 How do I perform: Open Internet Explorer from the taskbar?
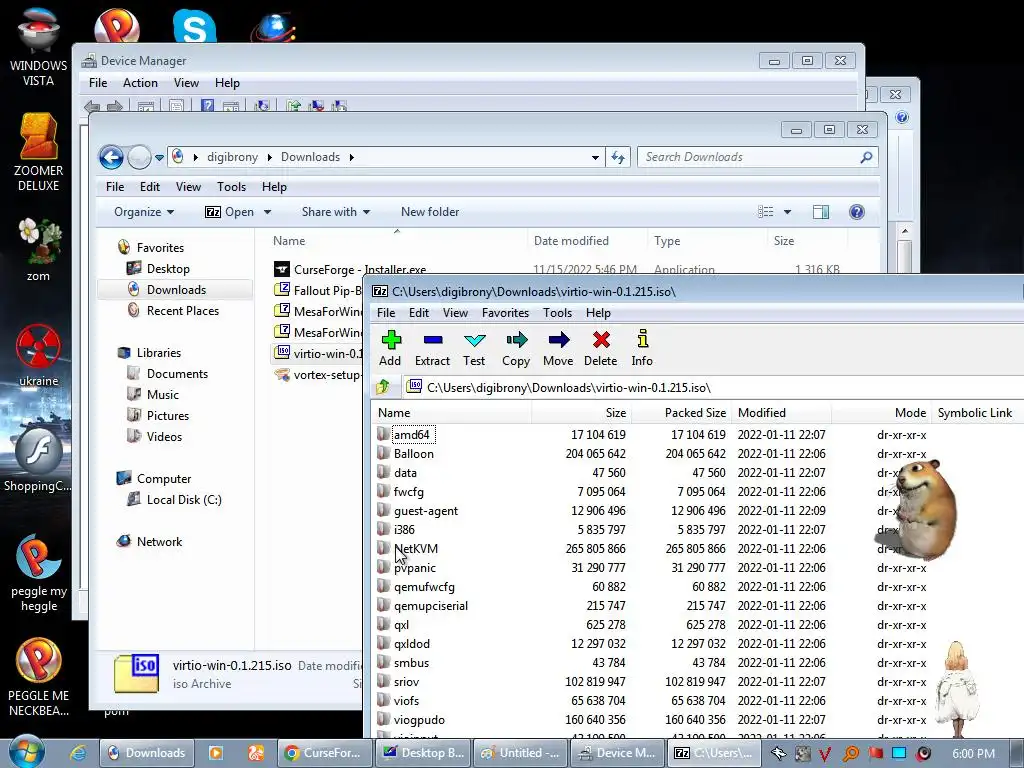pyautogui.click(x=78, y=753)
